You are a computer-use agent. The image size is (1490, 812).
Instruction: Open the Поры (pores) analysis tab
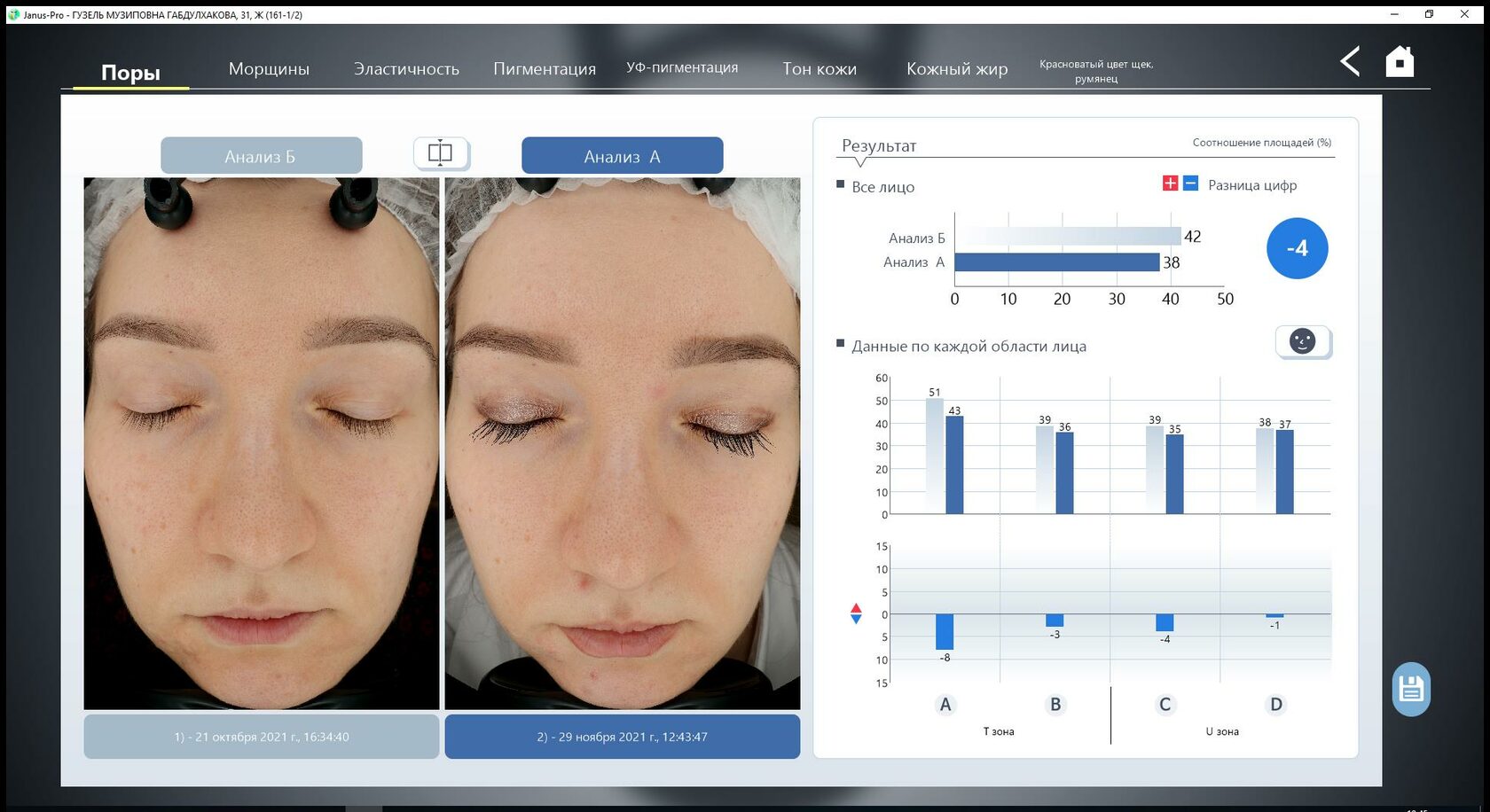(x=130, y=72)
